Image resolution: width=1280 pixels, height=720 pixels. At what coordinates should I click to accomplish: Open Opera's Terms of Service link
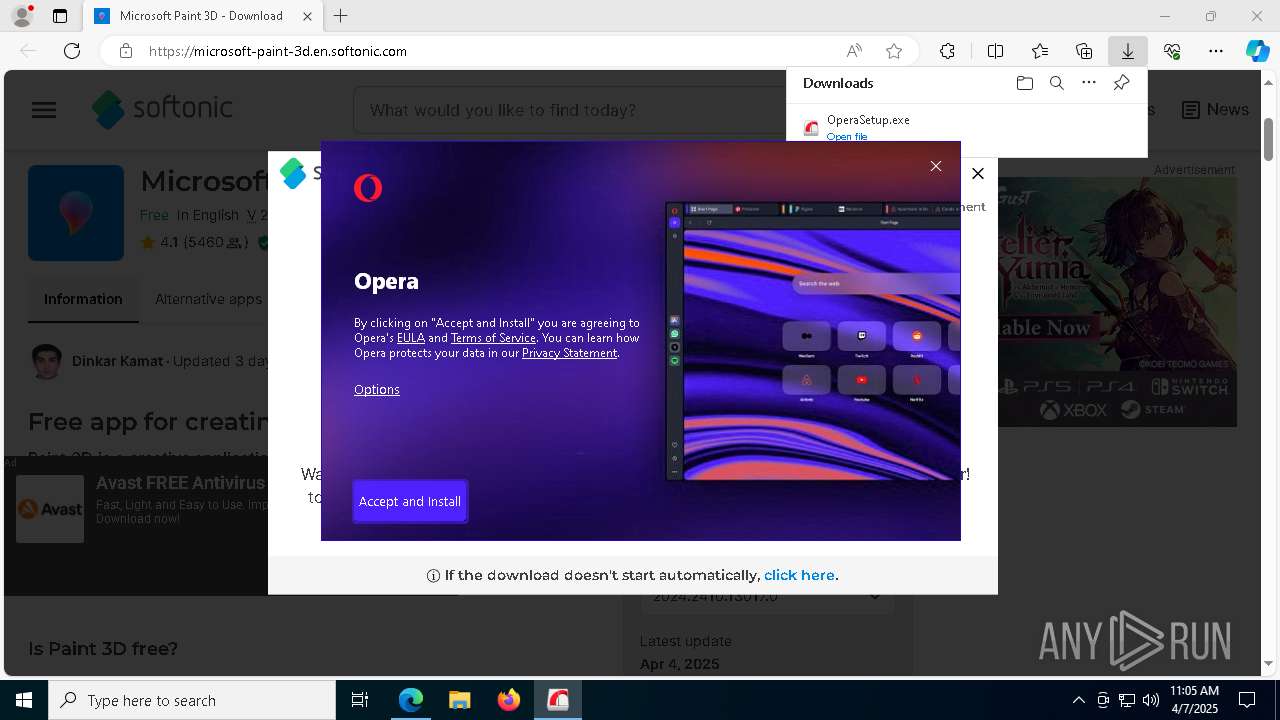tap(493, 338)
